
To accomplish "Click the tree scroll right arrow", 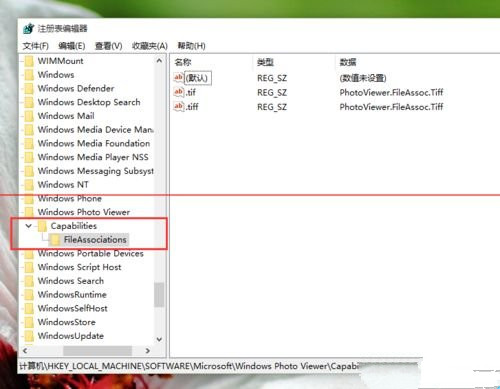I will 147,351.
